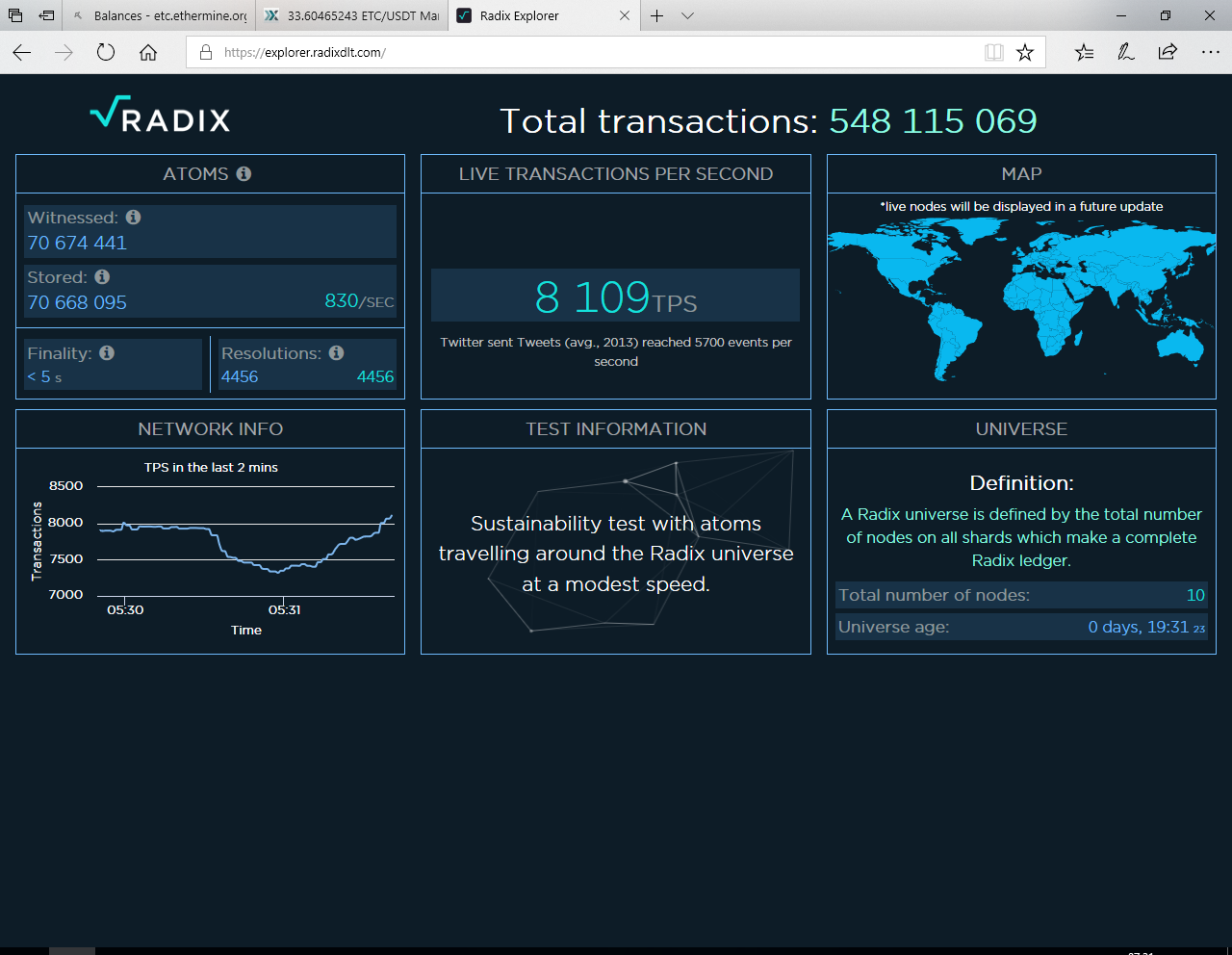Viewport: 1232px width, 955px height.
Task: Click the TEST INFORMATION panel header
Action: tap(616, 429)
